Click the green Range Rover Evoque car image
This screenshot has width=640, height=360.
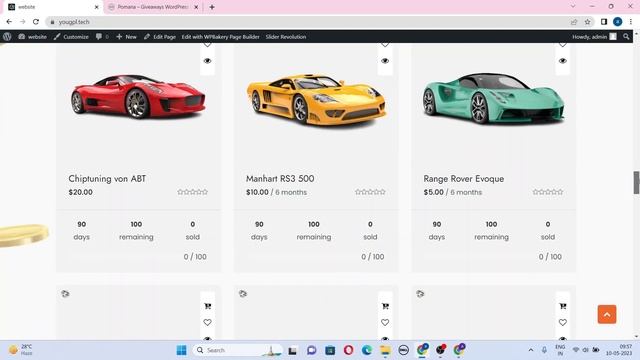point(493,98)
